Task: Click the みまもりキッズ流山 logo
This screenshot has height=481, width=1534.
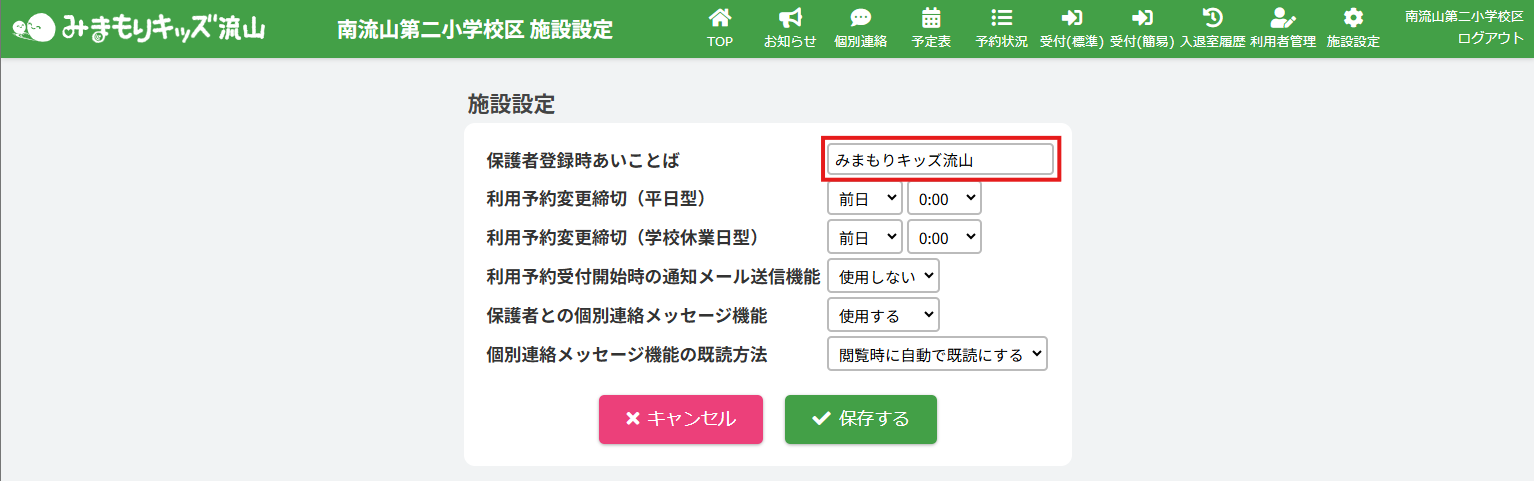Action: point(139,28)
